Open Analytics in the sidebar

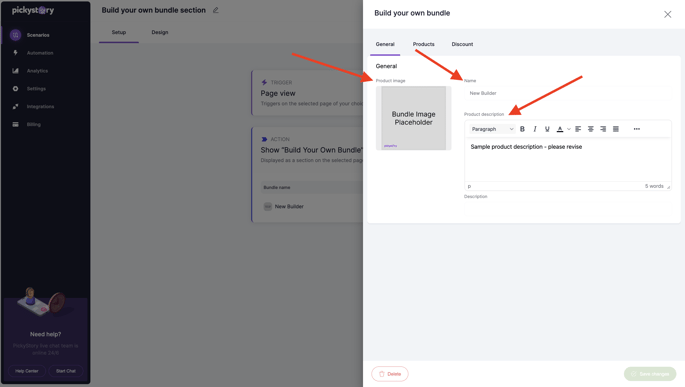point(37,71)
